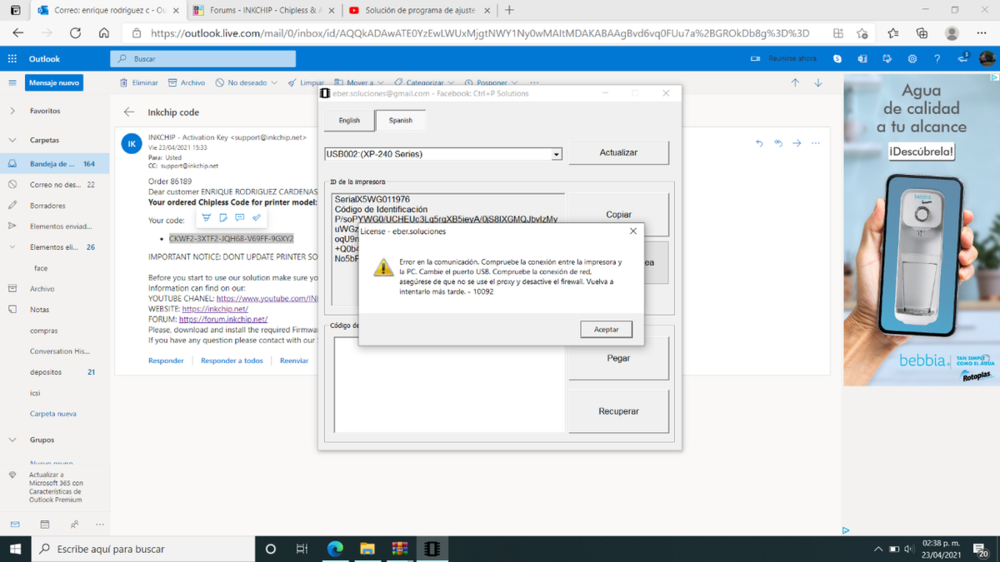Open the Correo no deseado folder
Viewport: 1000px width, 562px height.
tap(55, 184)
